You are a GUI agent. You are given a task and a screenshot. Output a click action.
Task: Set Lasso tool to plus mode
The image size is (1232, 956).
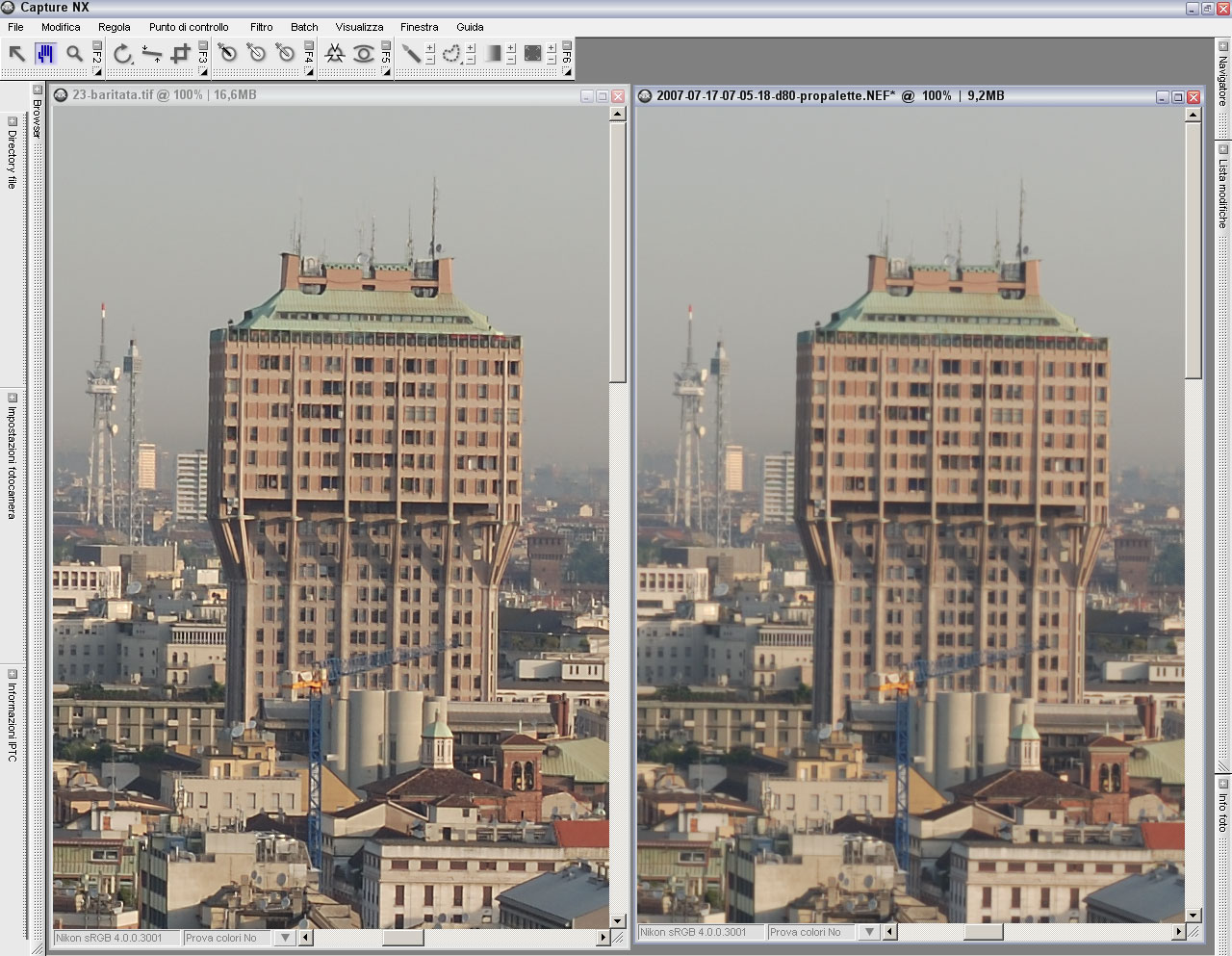[x=471, y=48]
